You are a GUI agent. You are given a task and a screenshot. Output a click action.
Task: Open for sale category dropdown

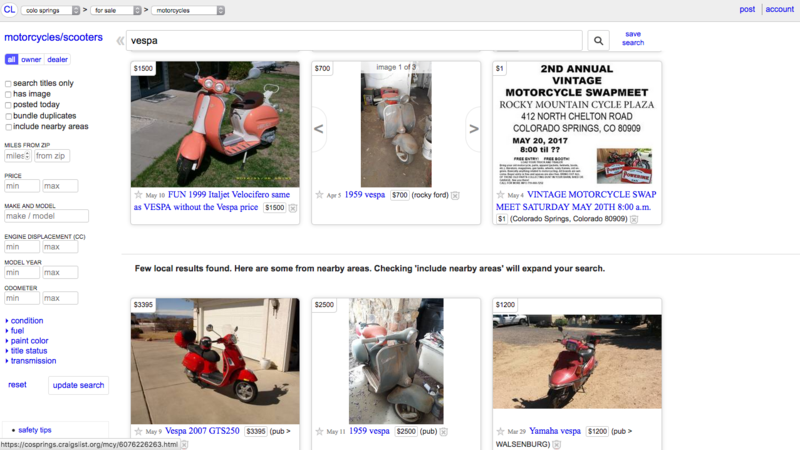[x=116, y=10]
